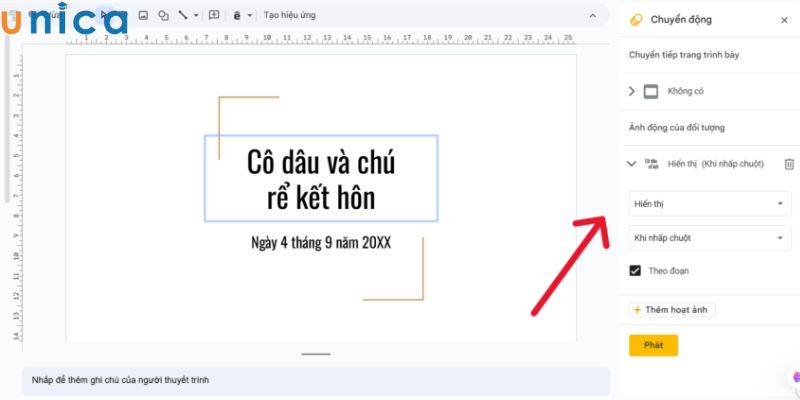
Task: Collapse the Hiển thị animation entry
Action: pyautogui.click(x=632, y=164)
